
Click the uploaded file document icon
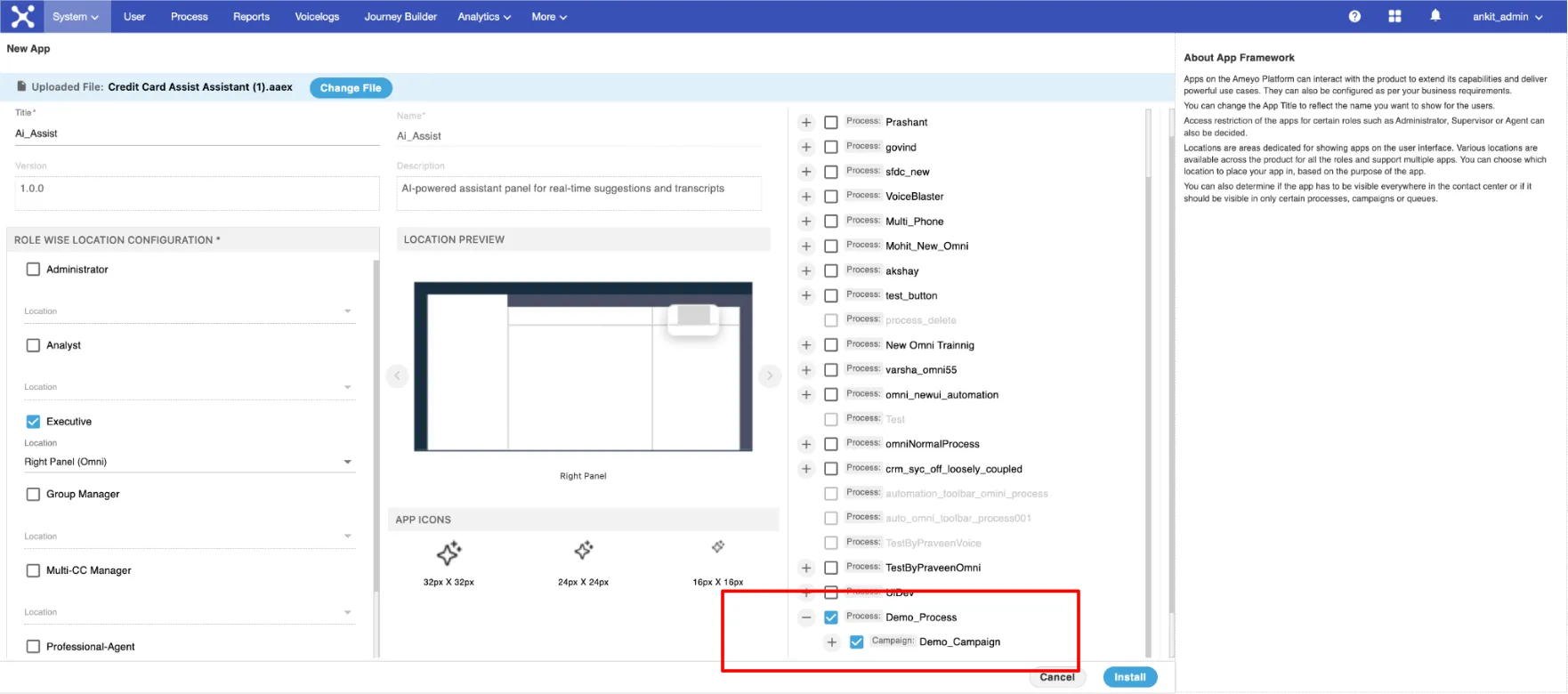[21, 86]
